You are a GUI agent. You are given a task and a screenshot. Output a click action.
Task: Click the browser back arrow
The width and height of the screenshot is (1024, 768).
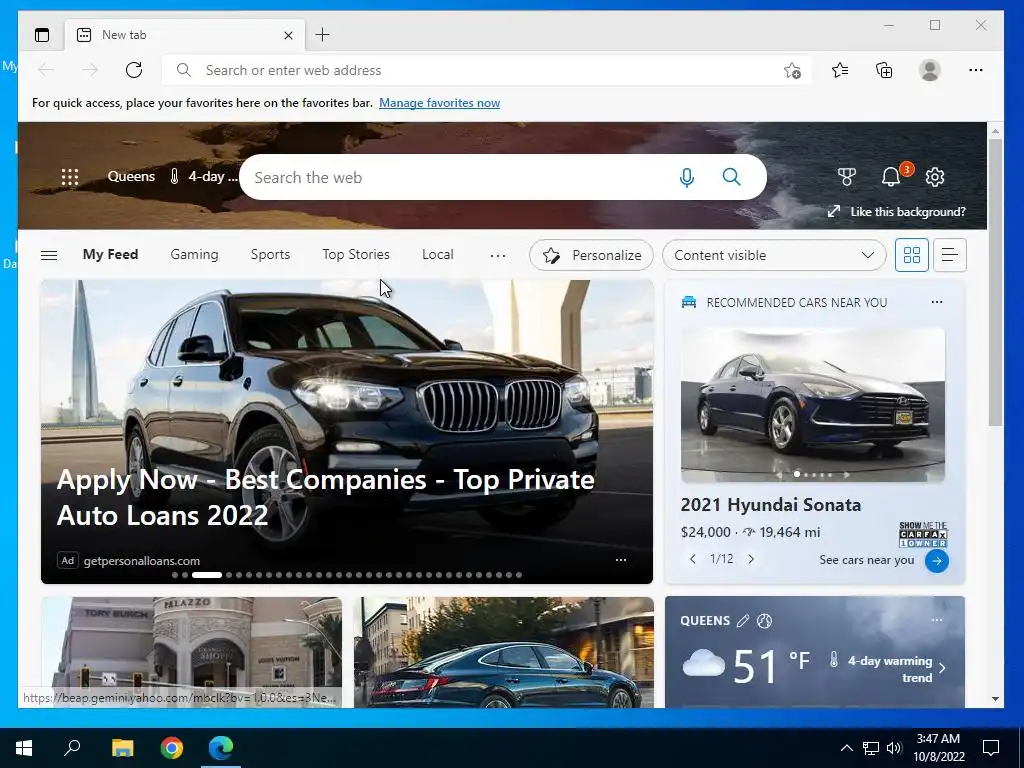[46, 70]
